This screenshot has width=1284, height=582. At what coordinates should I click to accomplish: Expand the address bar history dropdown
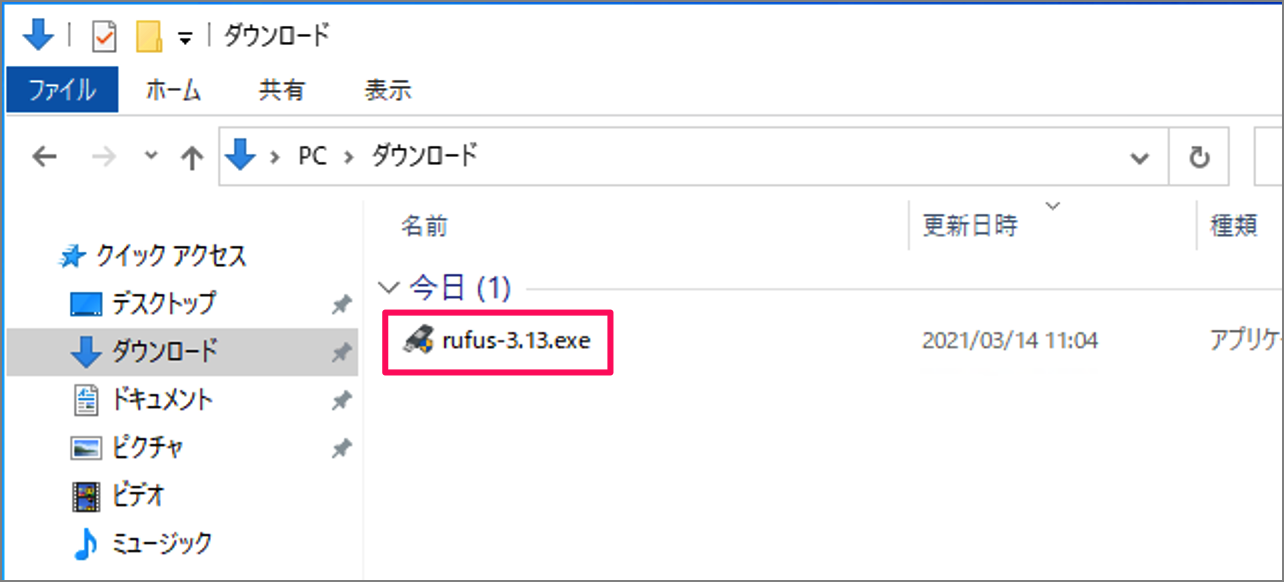(x=1138, y=157)
